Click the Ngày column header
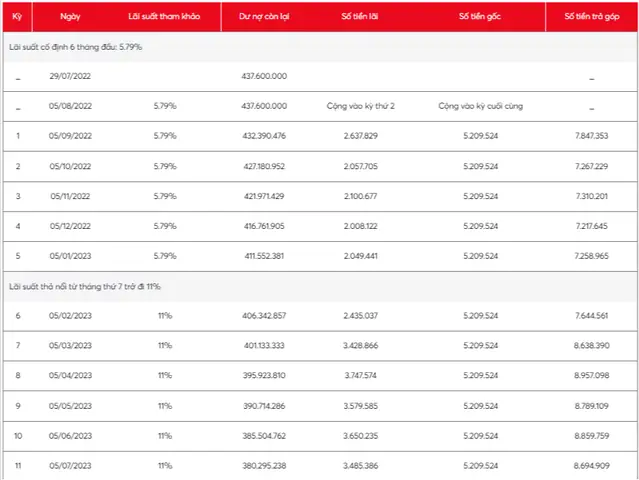The image size is (639, 480). (x=70, y=17)
